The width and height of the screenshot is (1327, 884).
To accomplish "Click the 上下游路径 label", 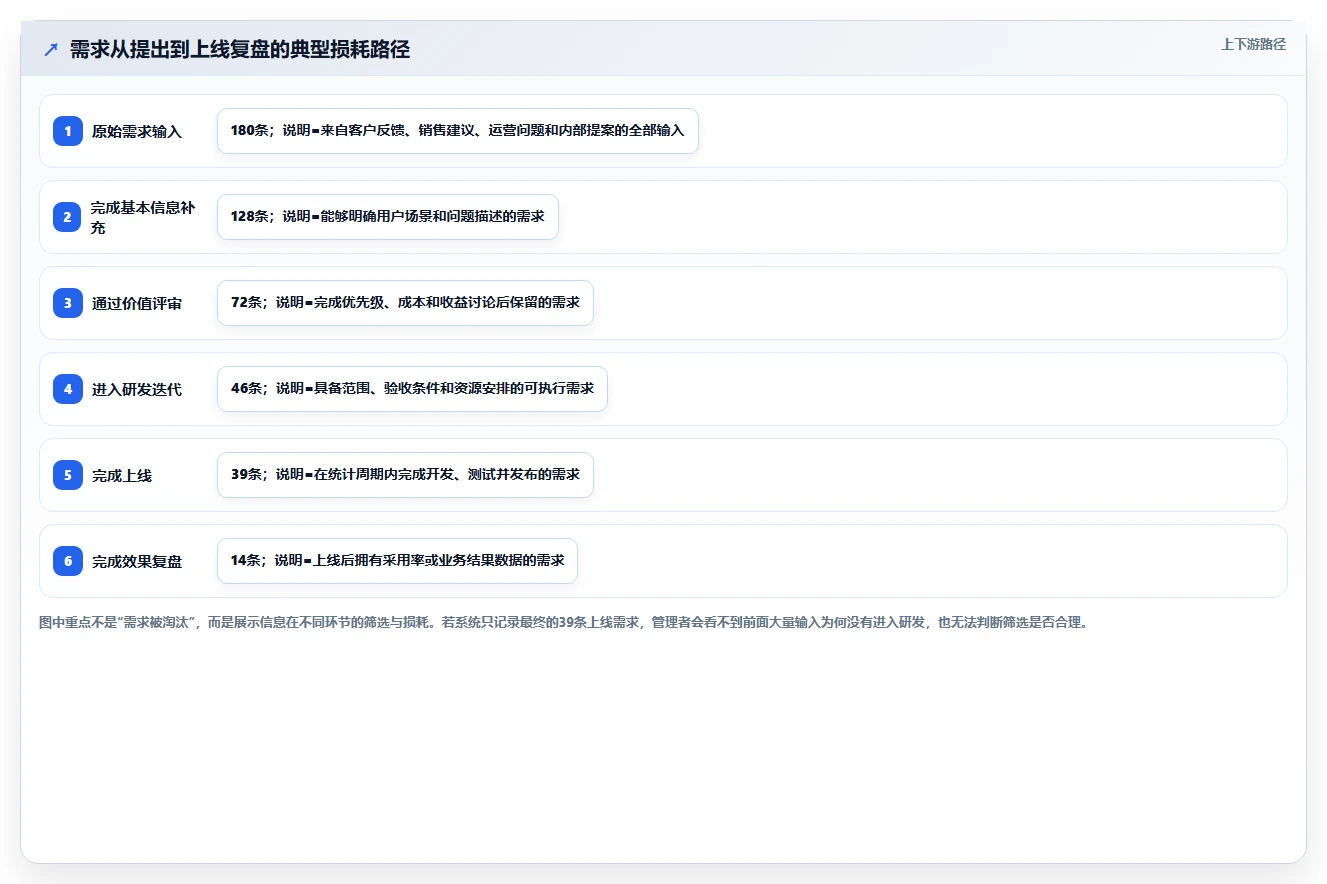I will 1253,44.
